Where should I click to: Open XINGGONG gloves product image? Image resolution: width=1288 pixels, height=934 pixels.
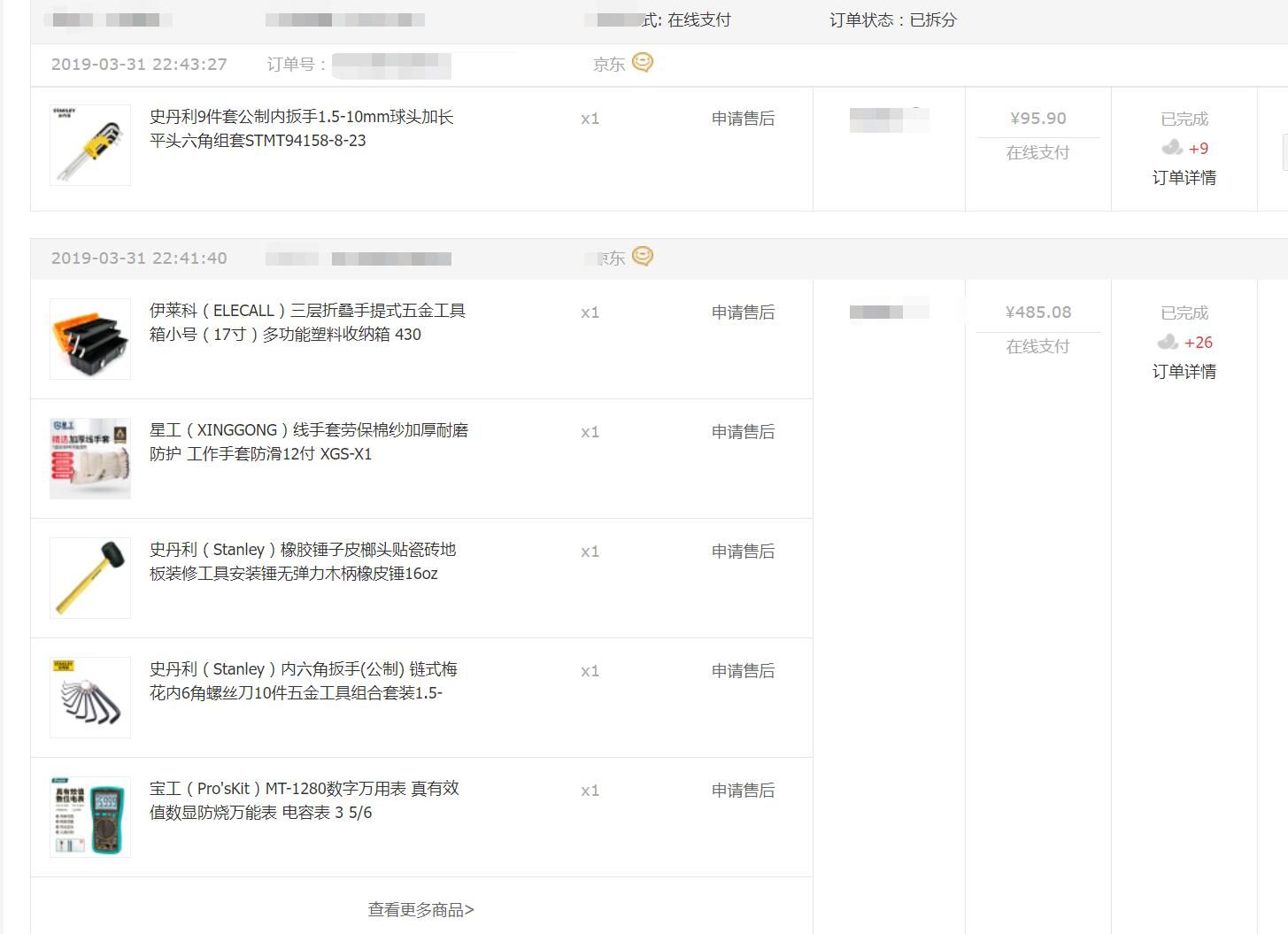coord(90,459)
